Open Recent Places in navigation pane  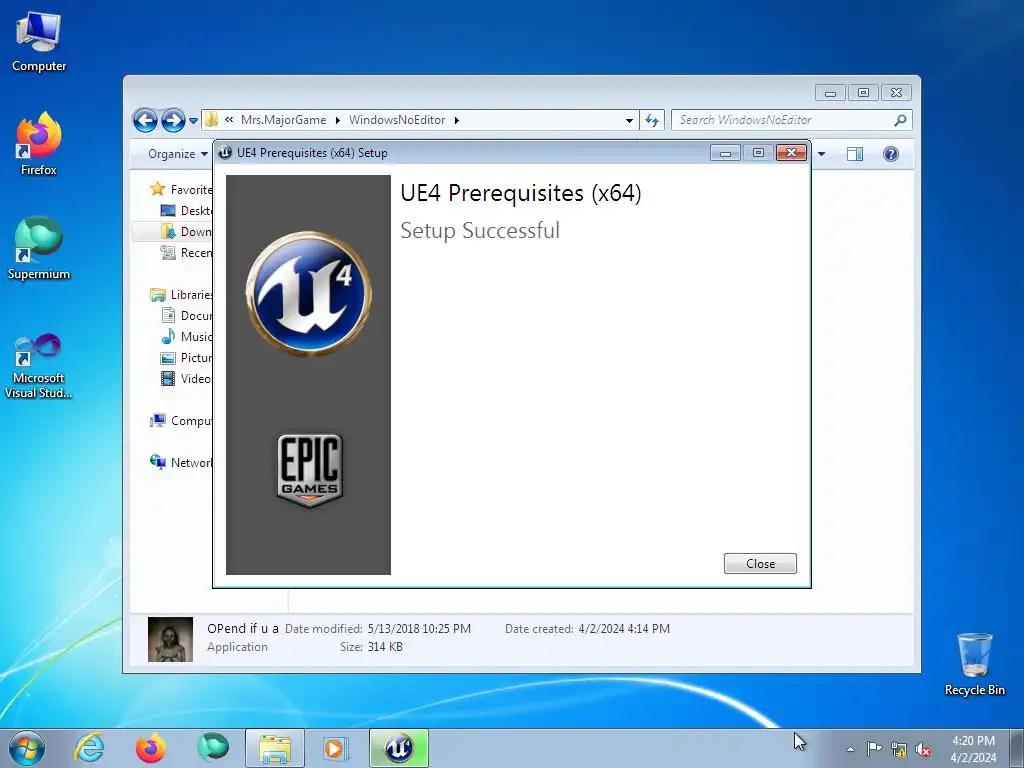[x=186, y=253]
